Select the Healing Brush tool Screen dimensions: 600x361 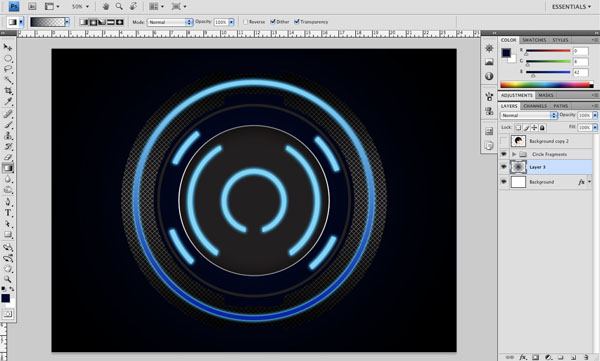8,114
